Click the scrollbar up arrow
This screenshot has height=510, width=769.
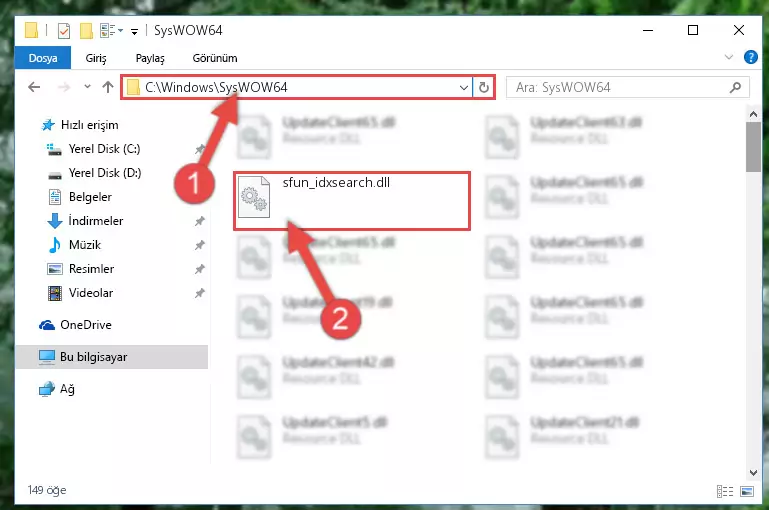(753, 114)
